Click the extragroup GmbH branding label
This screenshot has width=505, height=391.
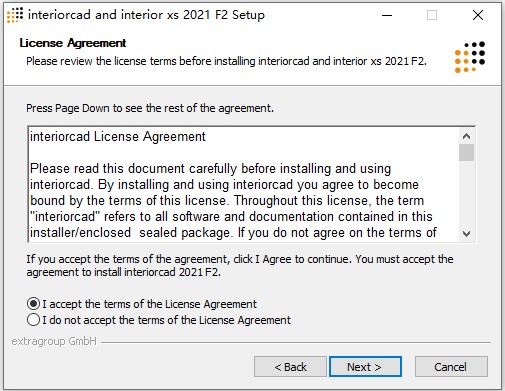pos(54,341)
